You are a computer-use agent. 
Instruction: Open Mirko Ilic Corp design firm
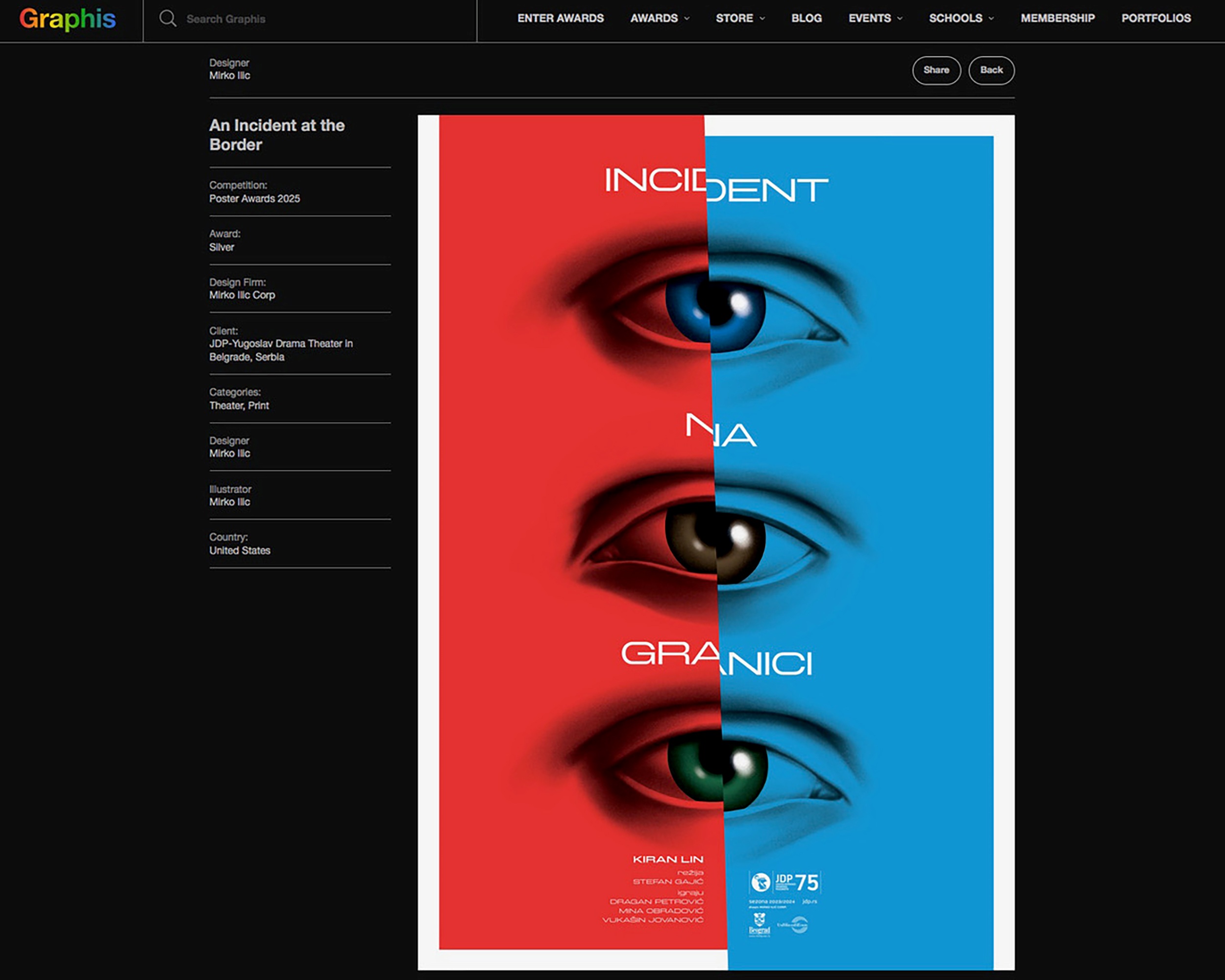click(242, 295)
